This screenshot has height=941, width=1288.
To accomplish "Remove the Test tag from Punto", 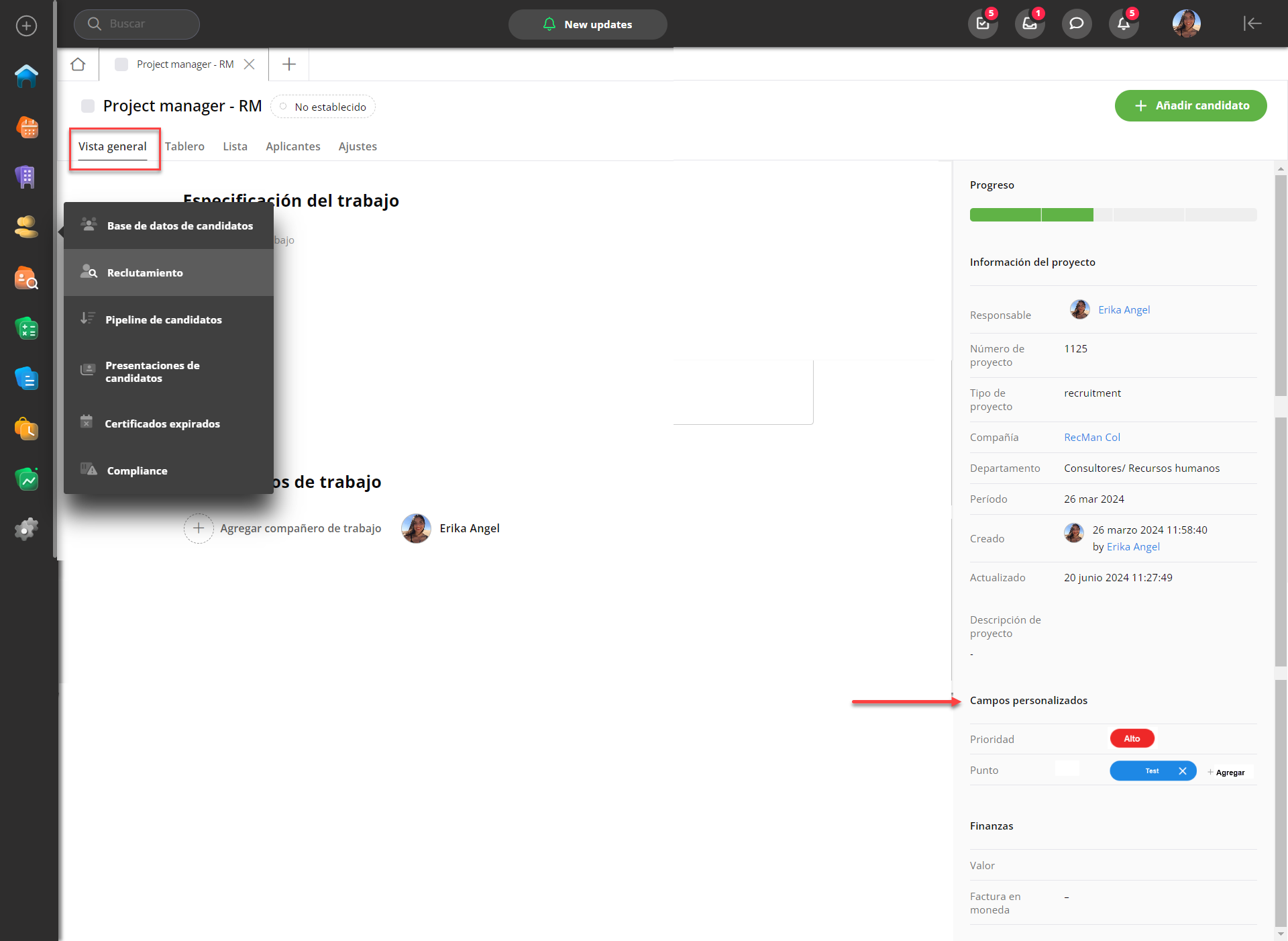I will point(1183,771).
